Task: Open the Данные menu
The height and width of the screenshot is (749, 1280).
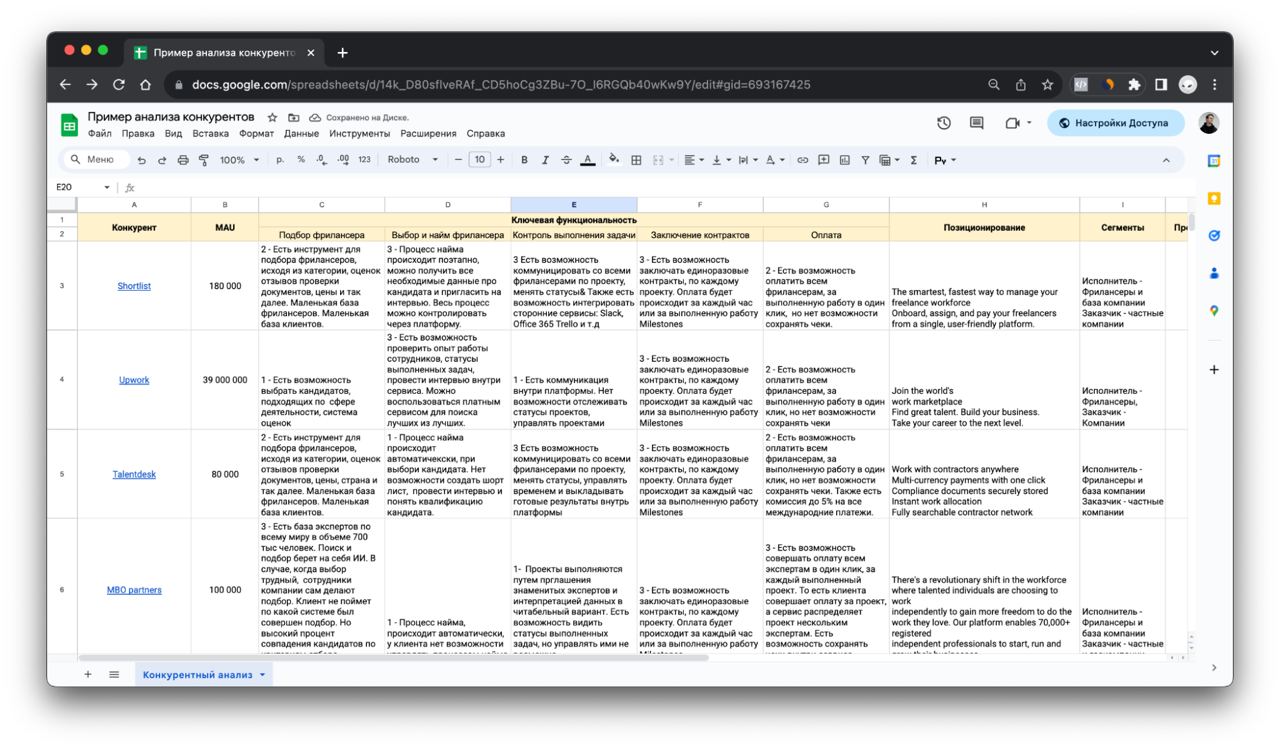Action: [301, 133]
